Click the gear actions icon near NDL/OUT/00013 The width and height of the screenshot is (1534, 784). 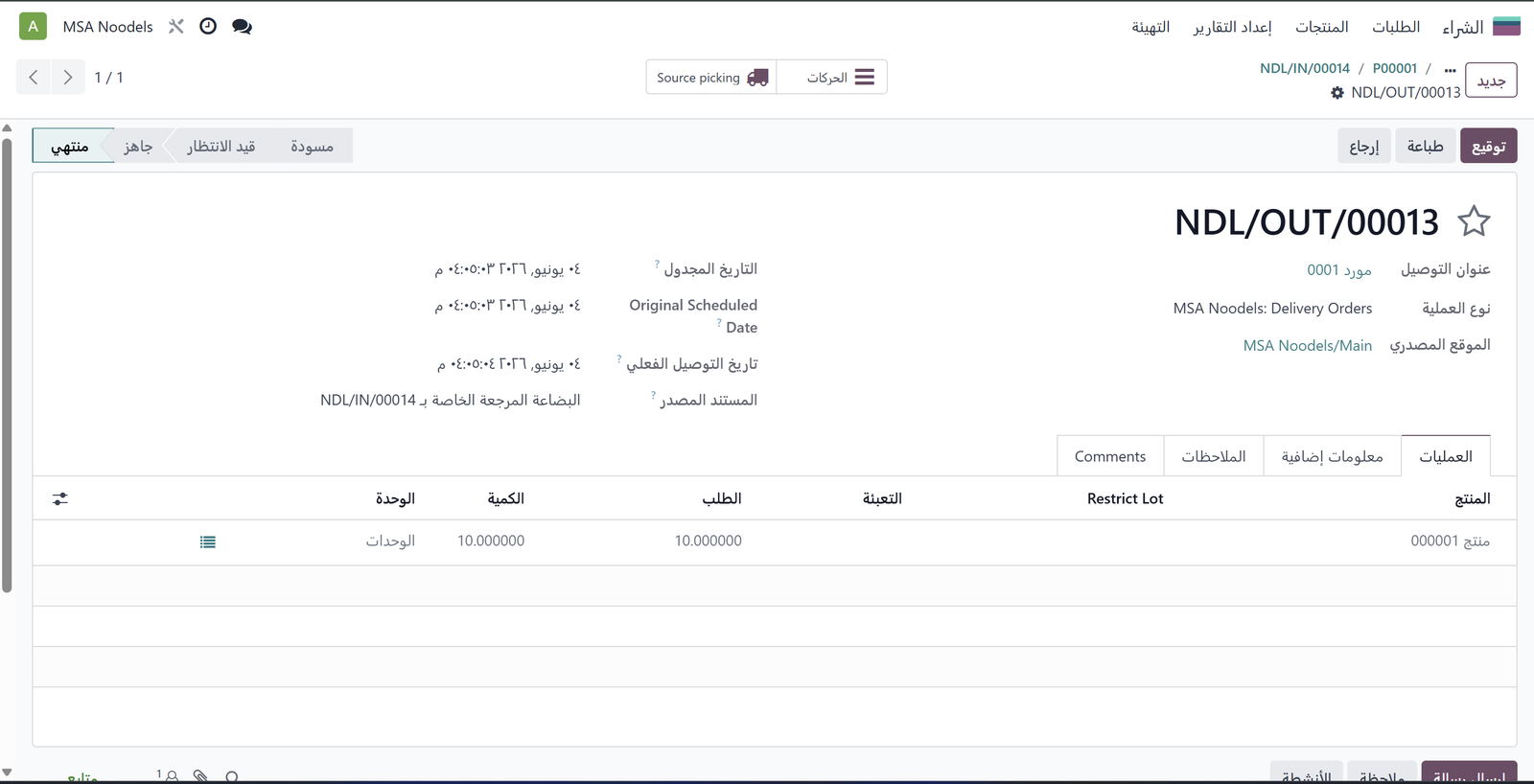point(1337,93)
